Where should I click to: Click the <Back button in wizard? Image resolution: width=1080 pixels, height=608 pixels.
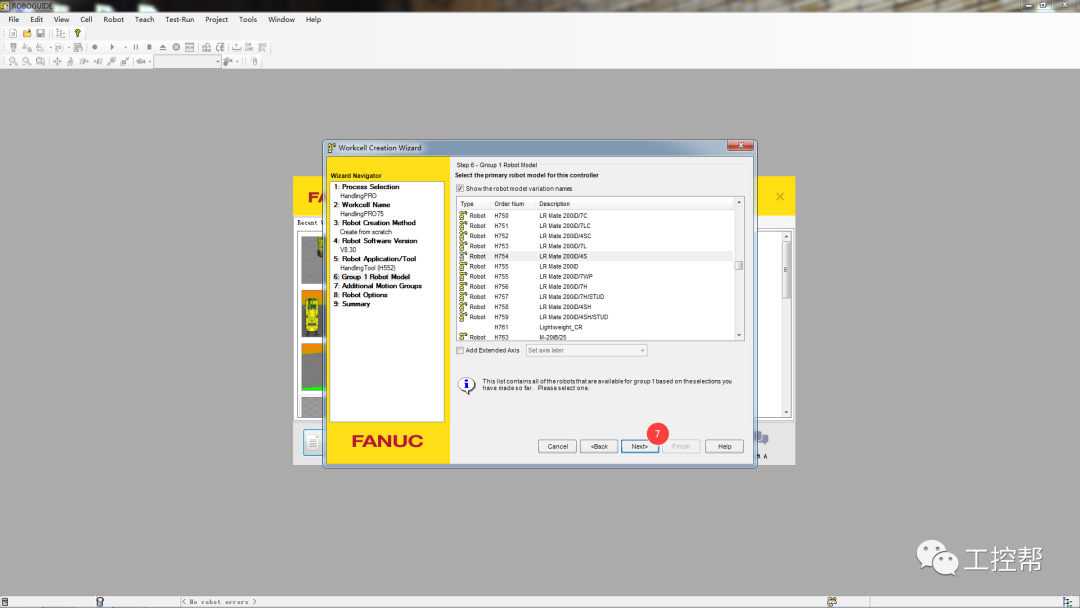tap(599, 446)
